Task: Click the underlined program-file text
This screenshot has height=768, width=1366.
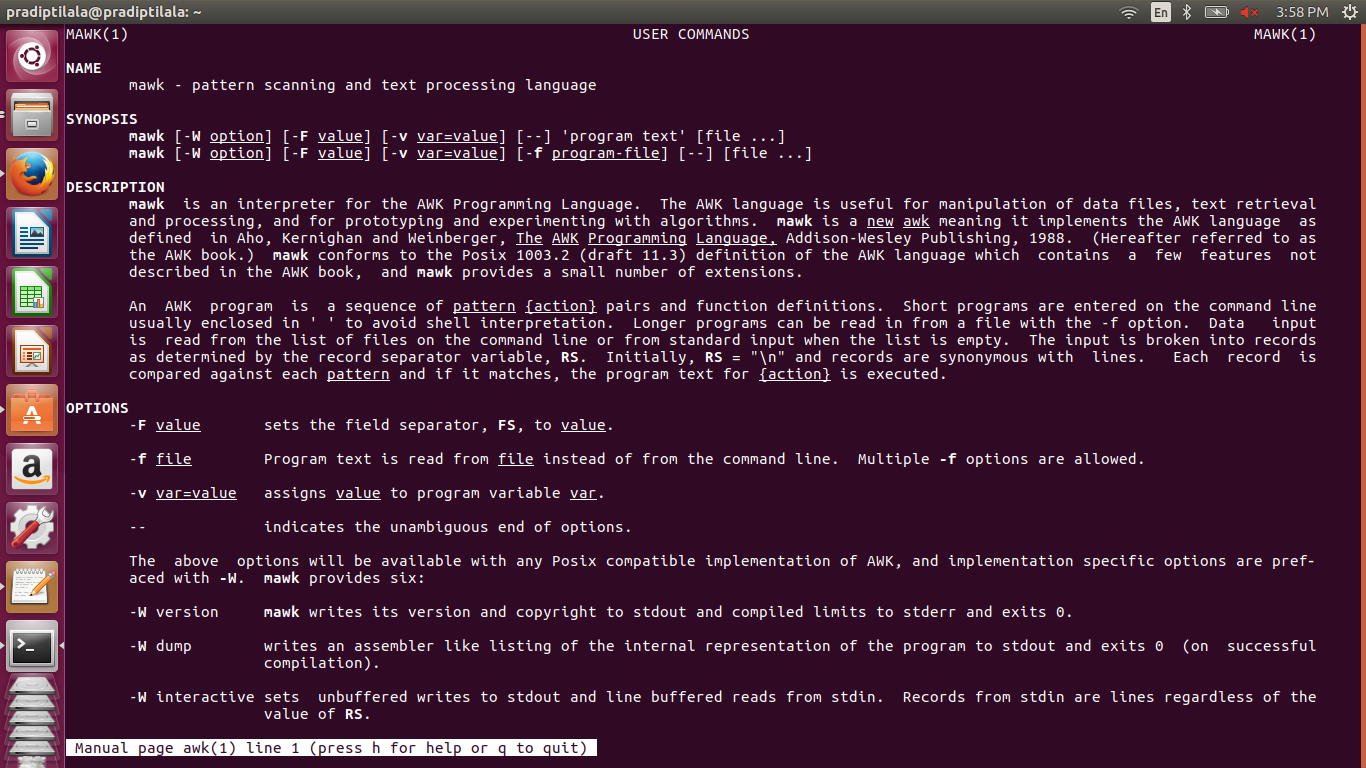Action: tap(606, 153)
